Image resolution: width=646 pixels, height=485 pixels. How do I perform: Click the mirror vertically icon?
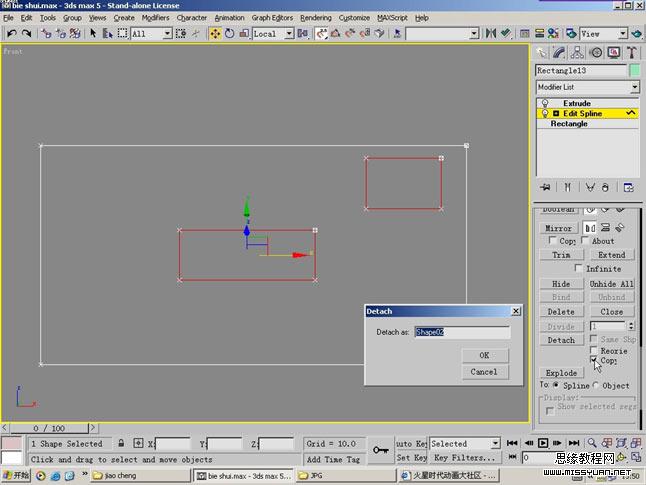(605, 227)
